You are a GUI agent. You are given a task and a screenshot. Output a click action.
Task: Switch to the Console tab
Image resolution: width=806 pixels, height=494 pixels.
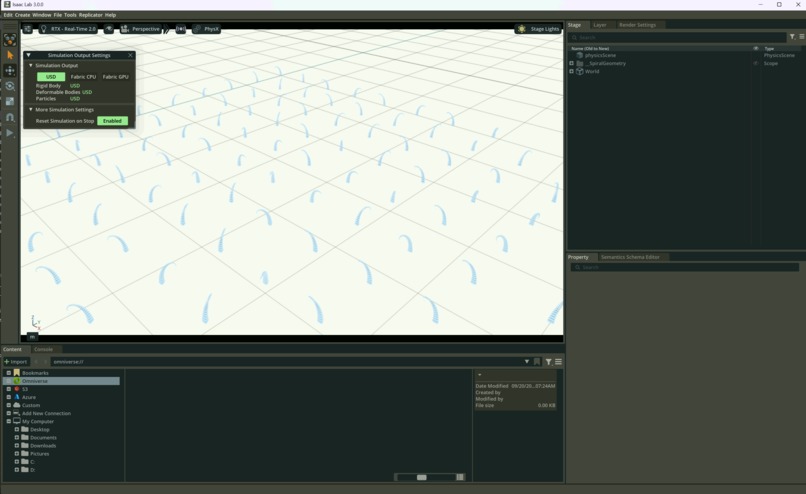(43, 349)
